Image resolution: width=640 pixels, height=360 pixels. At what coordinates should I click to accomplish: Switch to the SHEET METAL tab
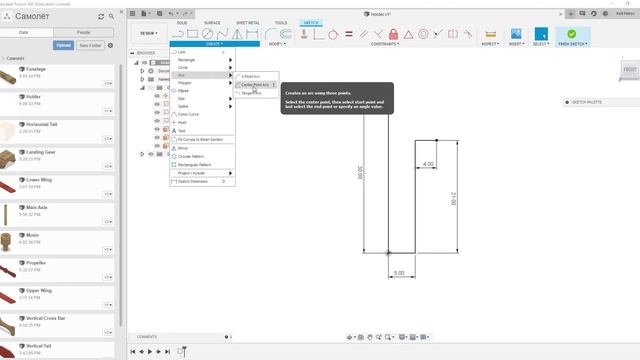pos(247,23)
